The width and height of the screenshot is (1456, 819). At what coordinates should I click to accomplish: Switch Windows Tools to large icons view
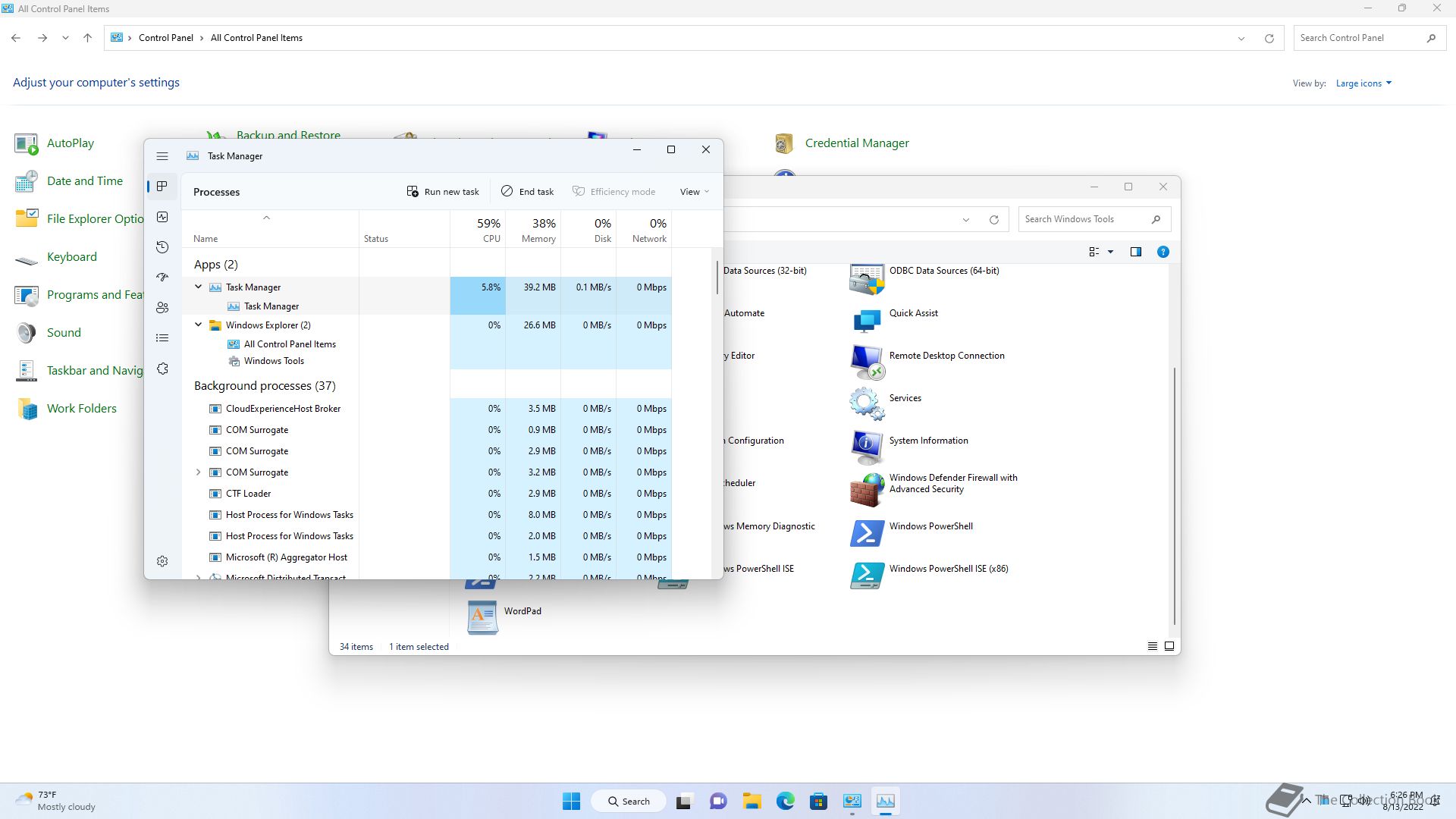(1169, 646)
